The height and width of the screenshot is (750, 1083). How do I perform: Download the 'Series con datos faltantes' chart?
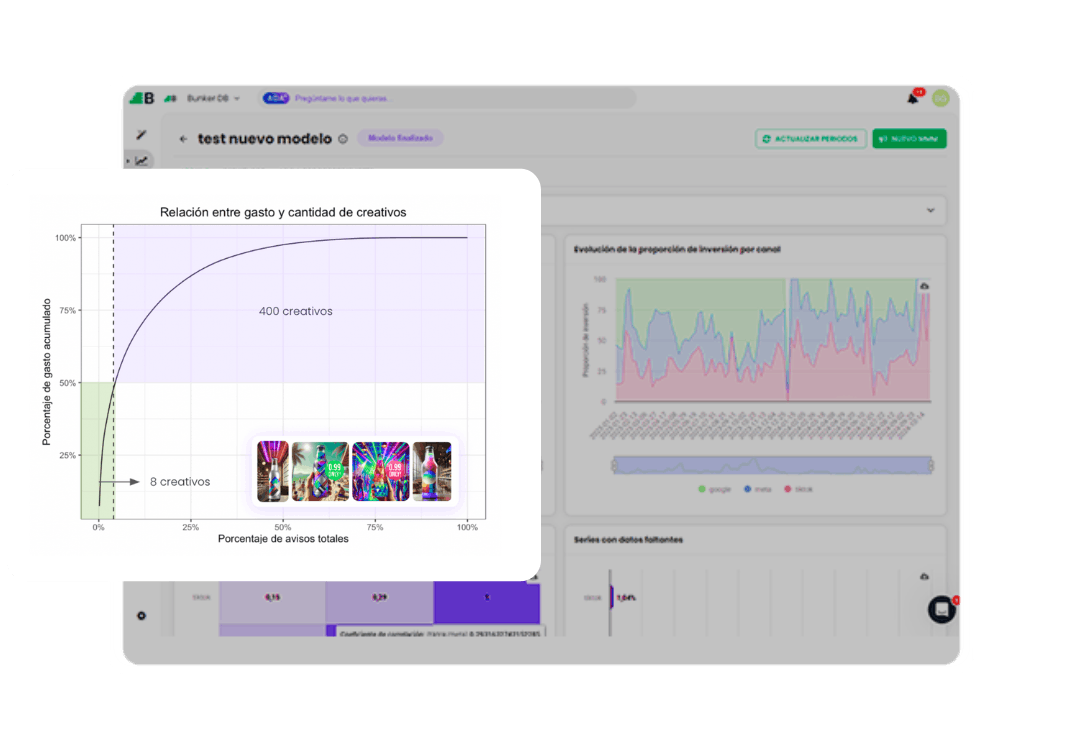point(924,577)
